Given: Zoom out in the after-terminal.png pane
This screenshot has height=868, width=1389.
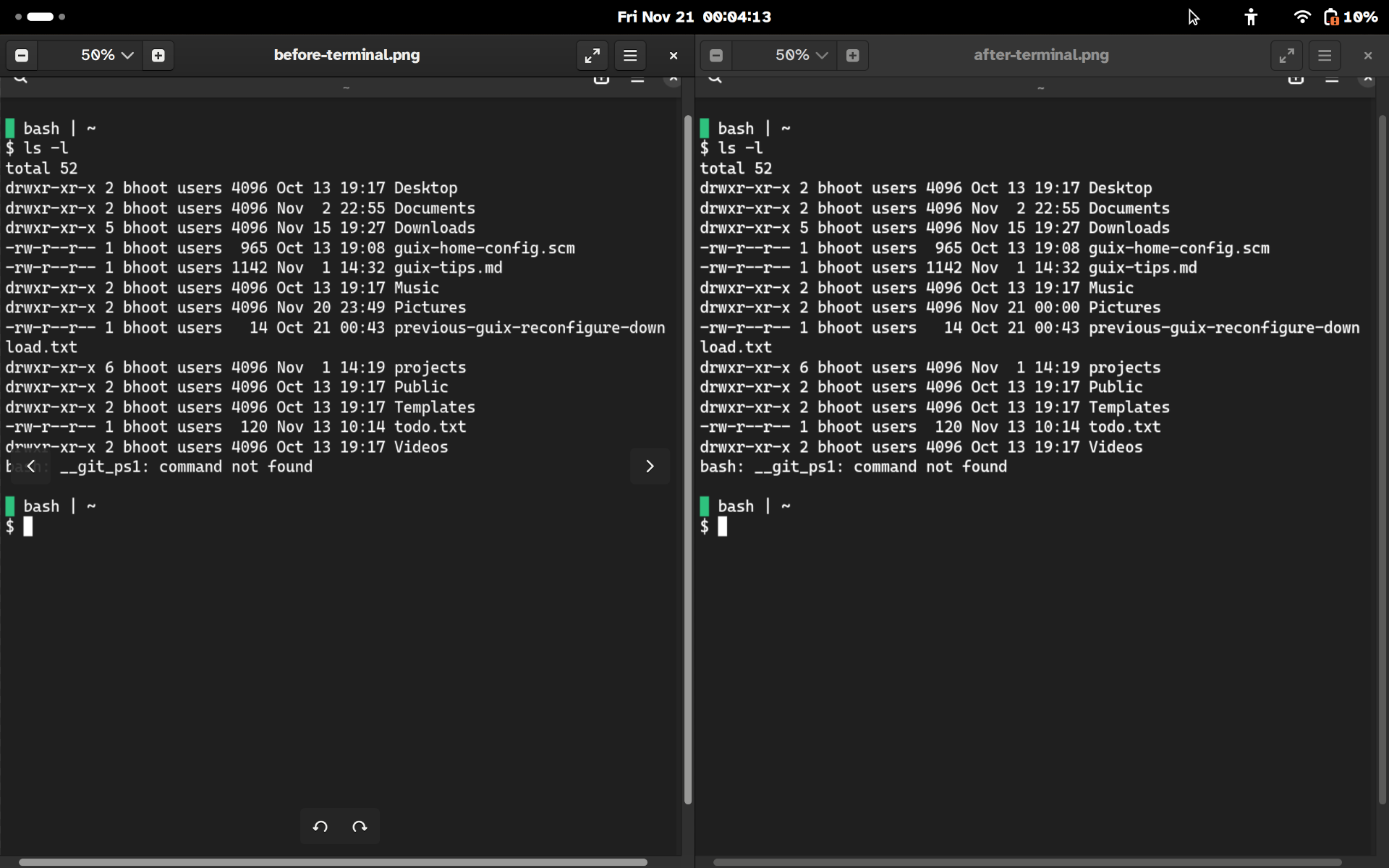Looking at the screenshot, I should [716, 56].
